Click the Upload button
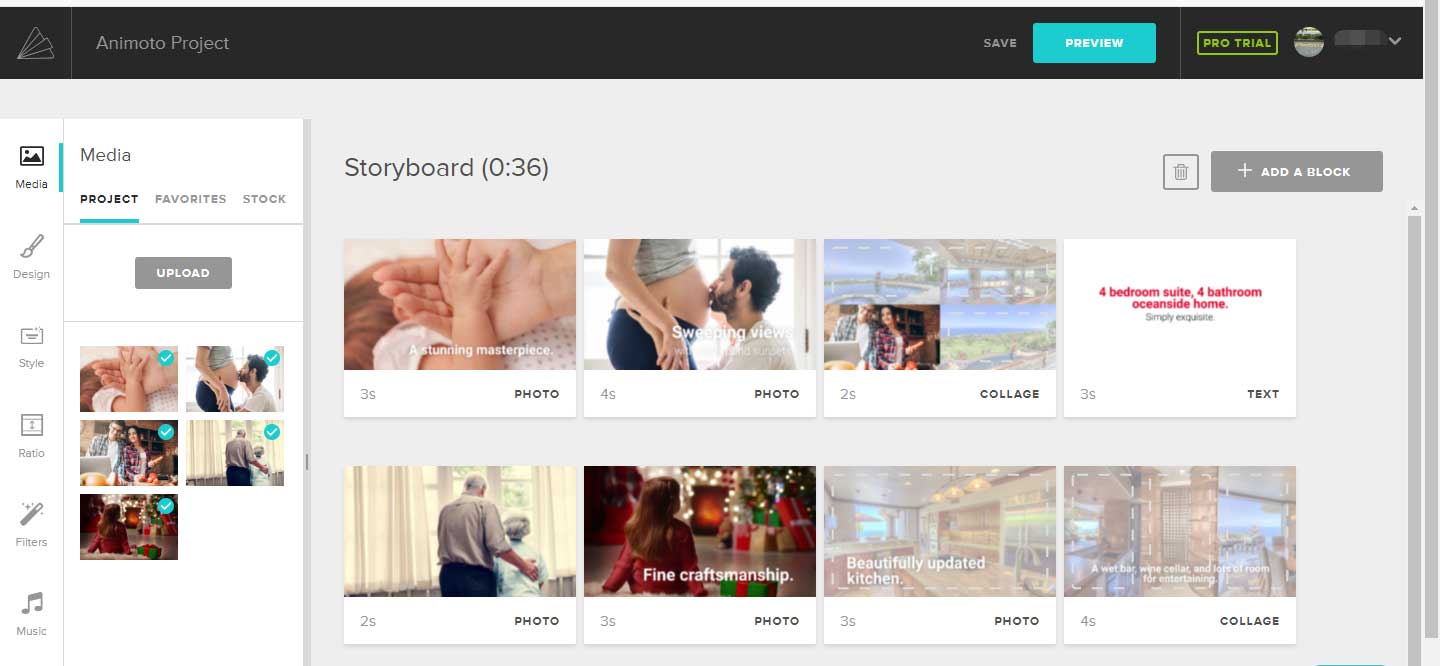 tap(183, 272)
